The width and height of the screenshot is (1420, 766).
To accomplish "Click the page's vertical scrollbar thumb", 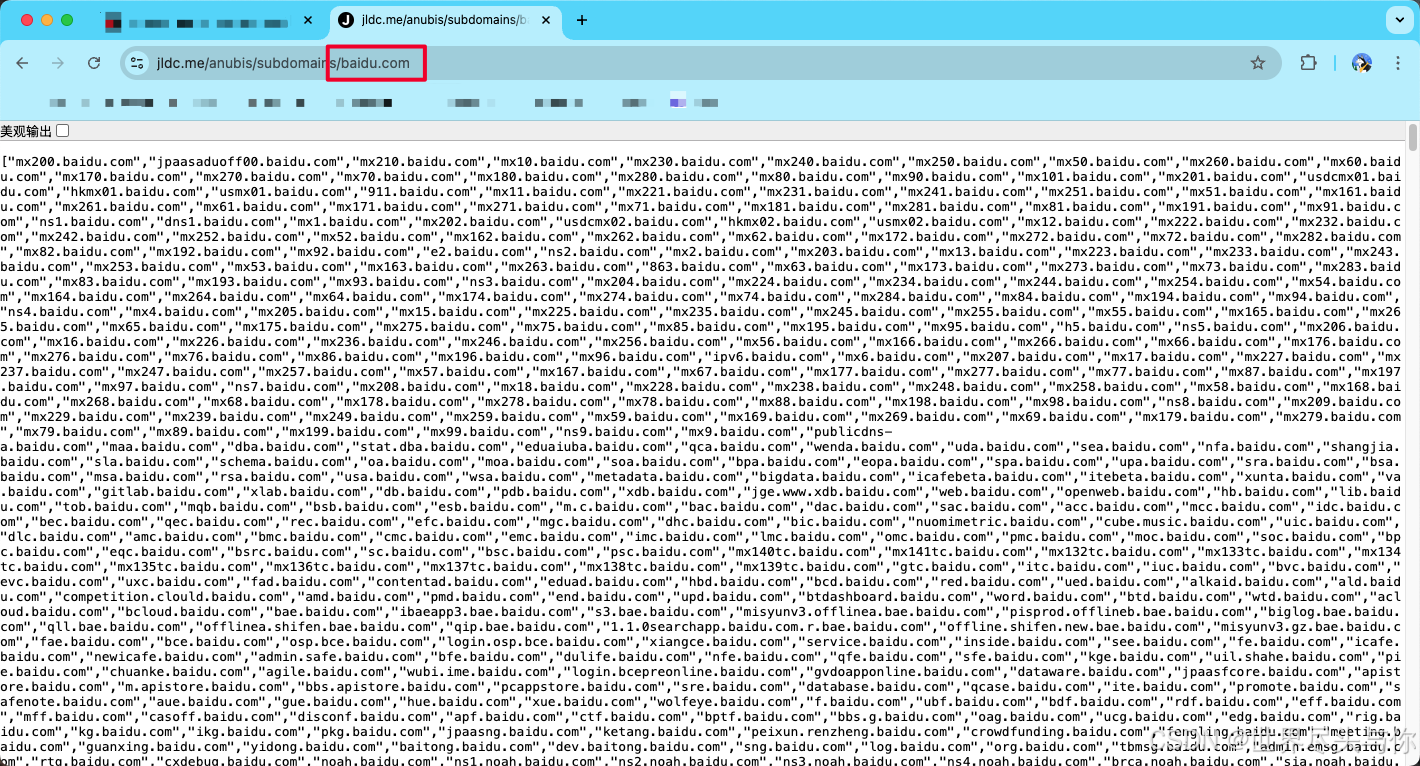I will tap(1413, 137).
